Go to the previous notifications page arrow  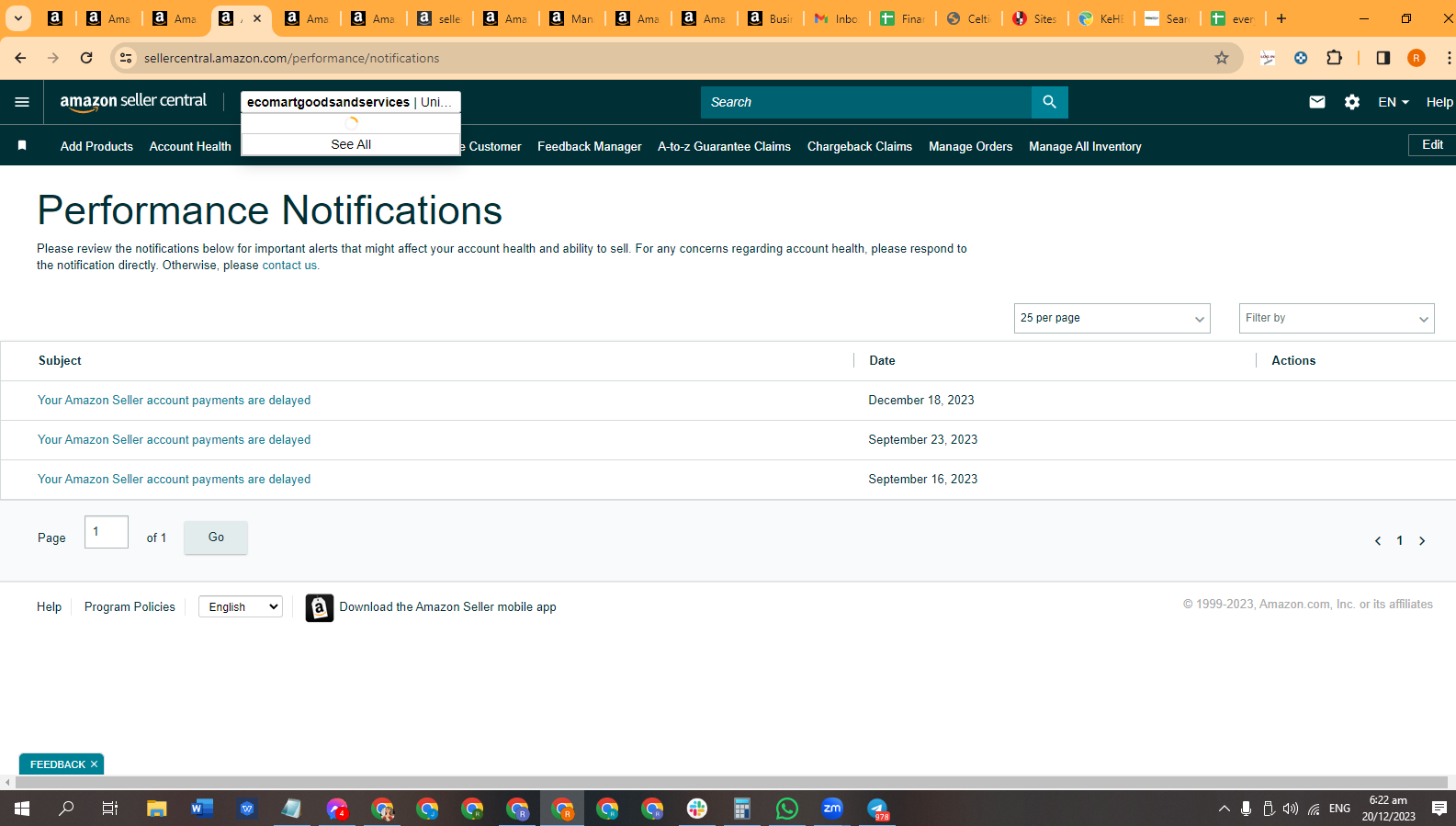click(x=1377, y=541)
